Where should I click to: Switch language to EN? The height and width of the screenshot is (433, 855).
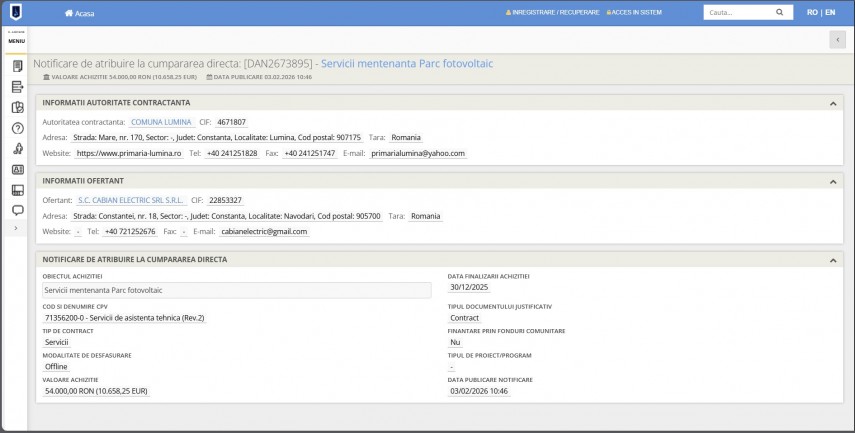pyautogui.click(x=829, y=13)
